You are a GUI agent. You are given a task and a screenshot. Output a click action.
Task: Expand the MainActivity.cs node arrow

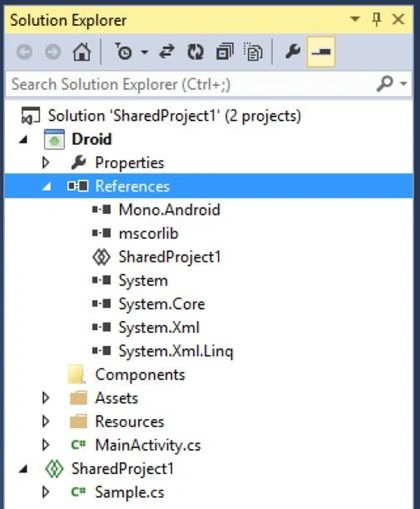(46, 445)
